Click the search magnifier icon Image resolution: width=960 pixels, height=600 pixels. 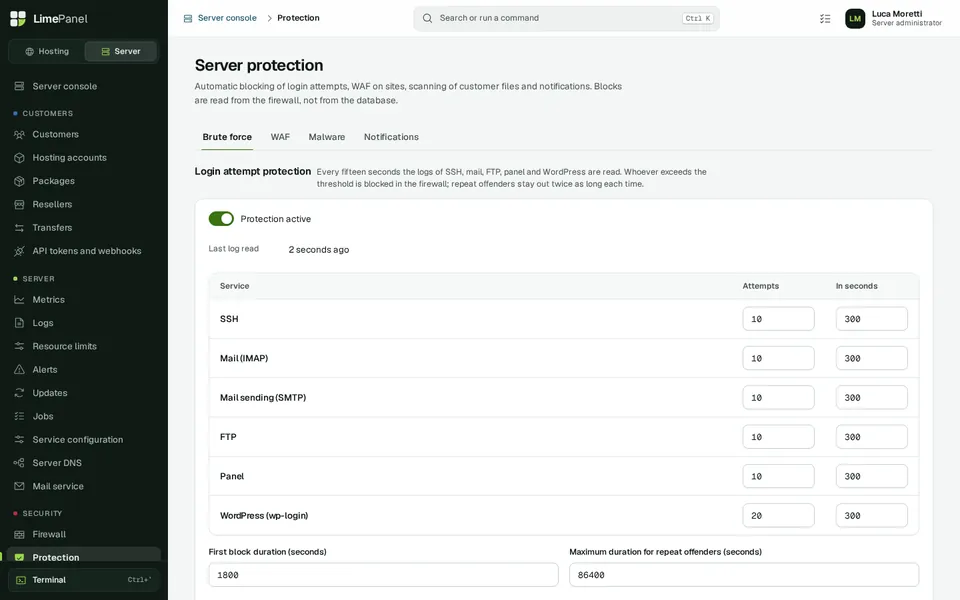click(427, 18)
